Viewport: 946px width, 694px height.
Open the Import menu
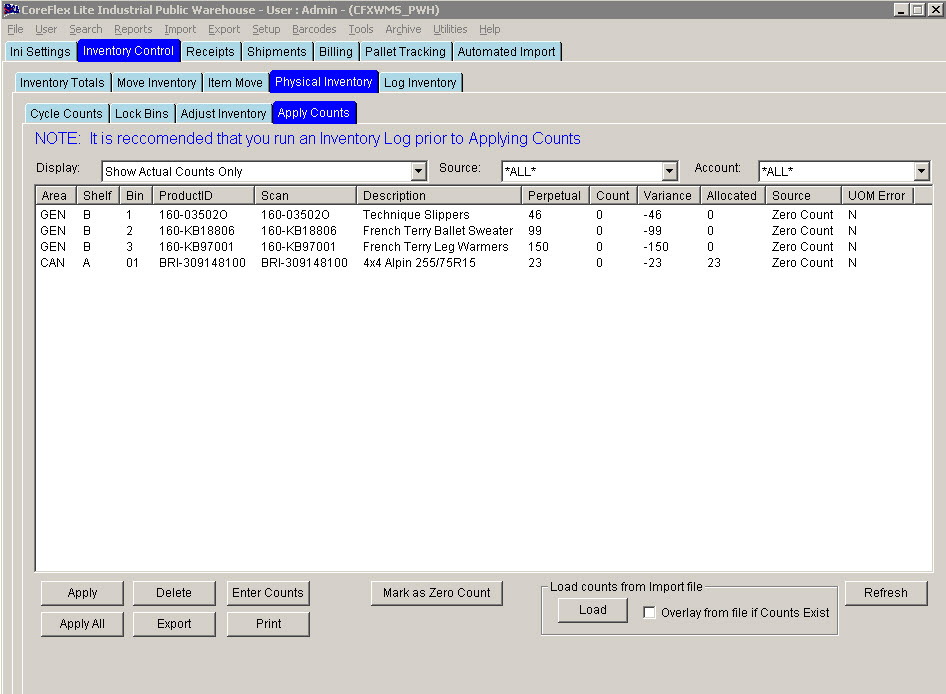coord(180,29)
